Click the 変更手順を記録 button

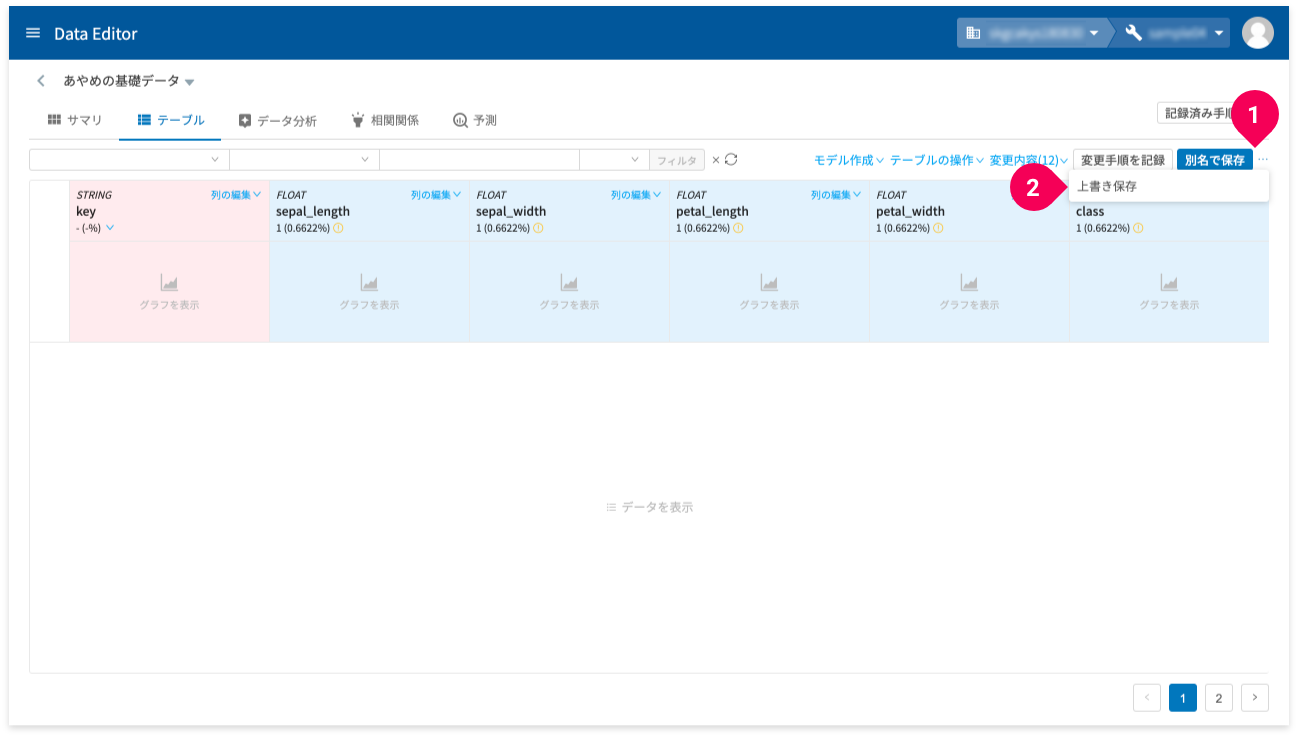pos(1123,160)
